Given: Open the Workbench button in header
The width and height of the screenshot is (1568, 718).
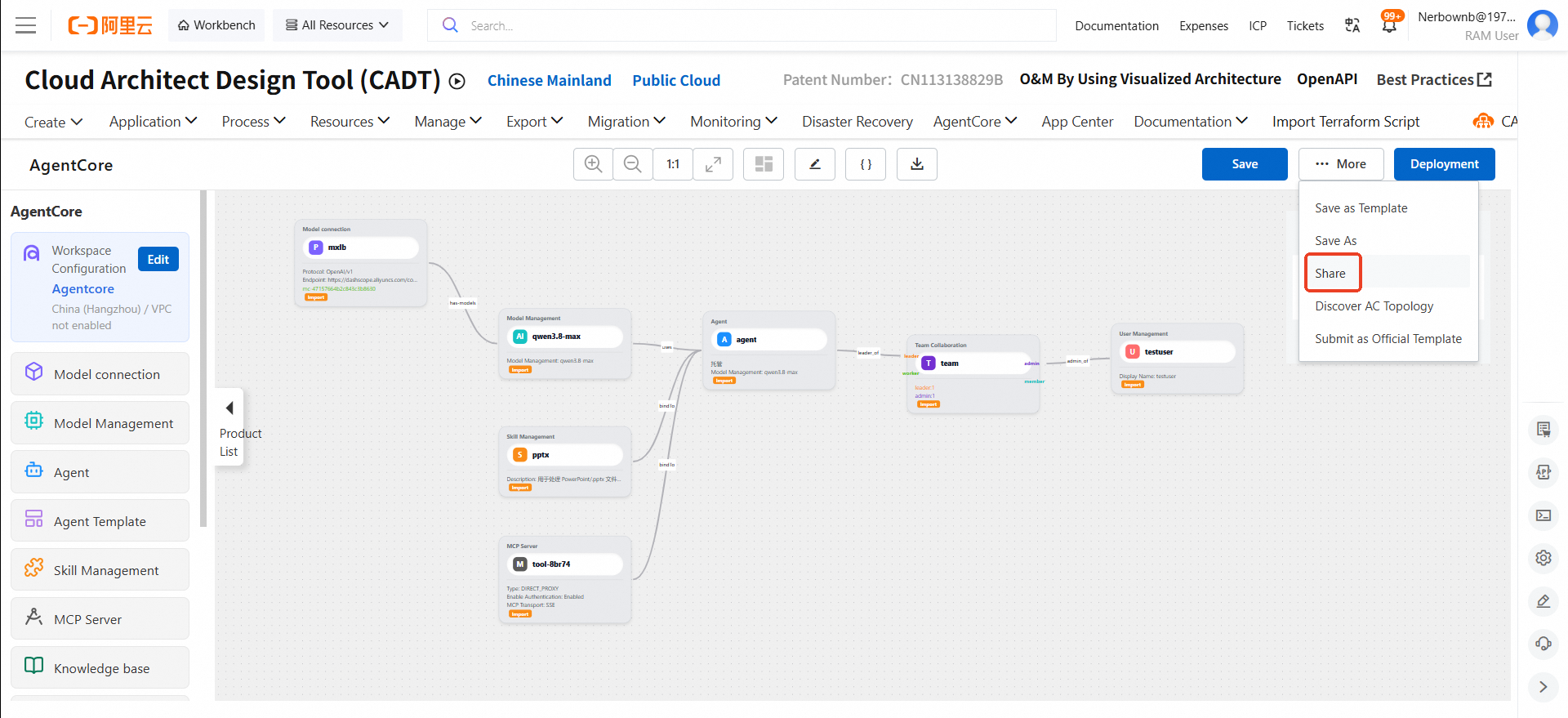Looking at the screenshot, I should click(x=216, y=25).
